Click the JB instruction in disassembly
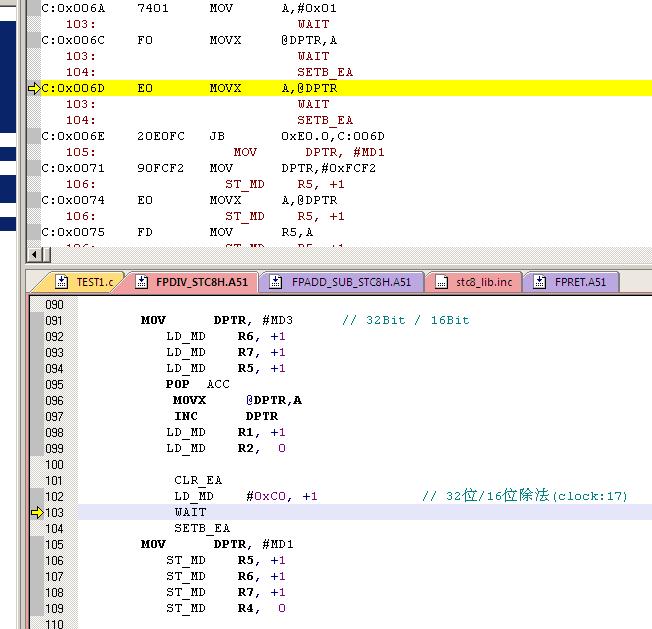 tap(217, 136)
